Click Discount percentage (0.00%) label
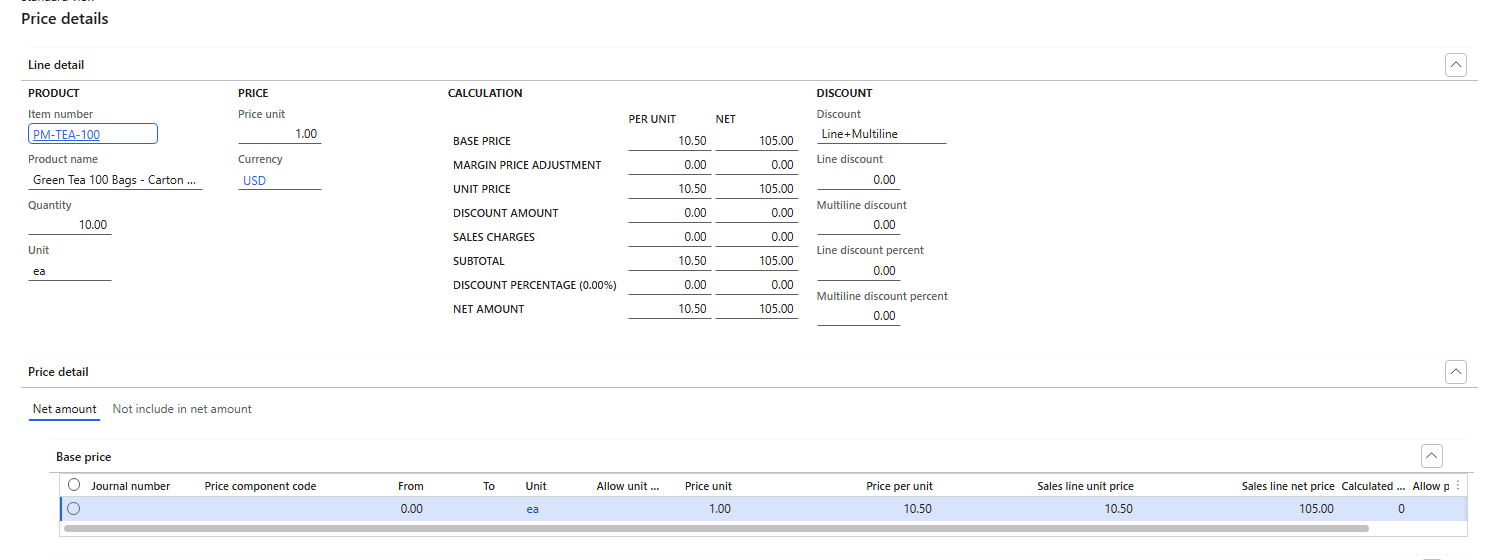 535,285
